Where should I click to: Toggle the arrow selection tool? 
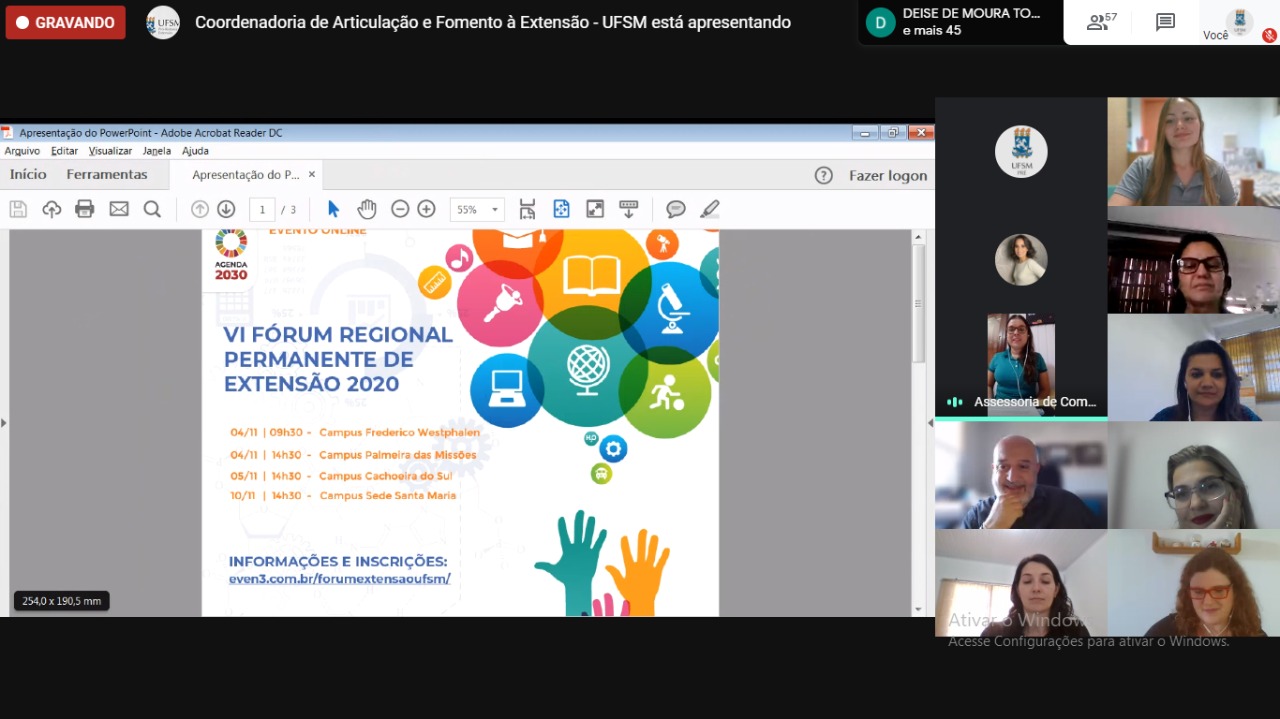point(334,209)
